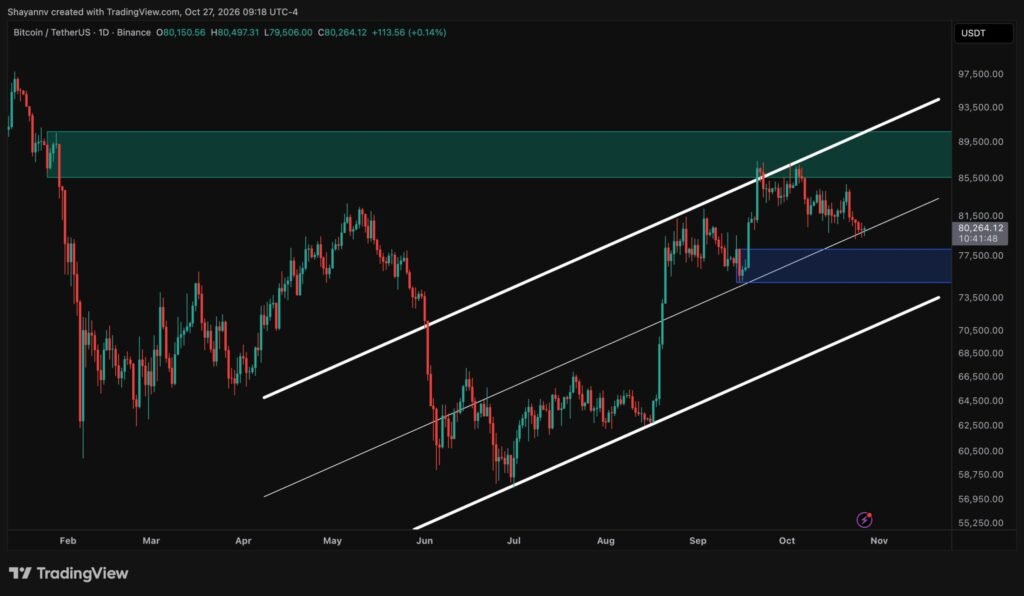Image resolution: width=1024 pixels, height=596 pixels.
Task: Click the Jun label on time axis
Action: 424,541
